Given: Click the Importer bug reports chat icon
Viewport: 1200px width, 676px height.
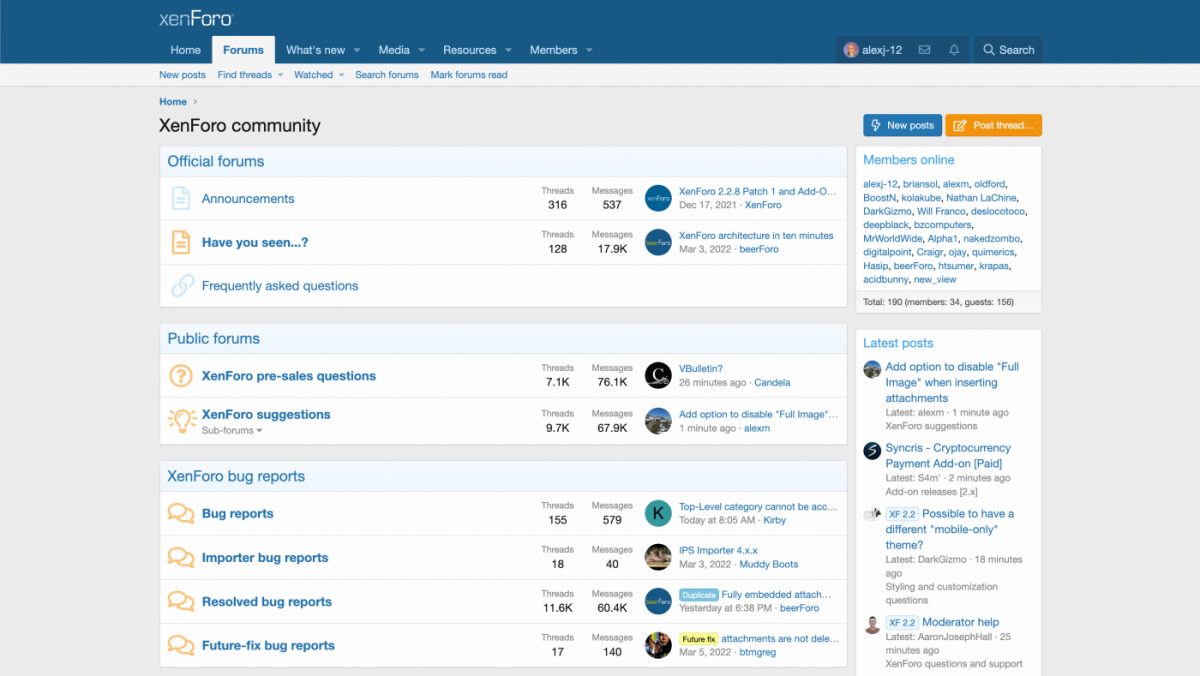Looking at the screenshot, I should [181, 558].
